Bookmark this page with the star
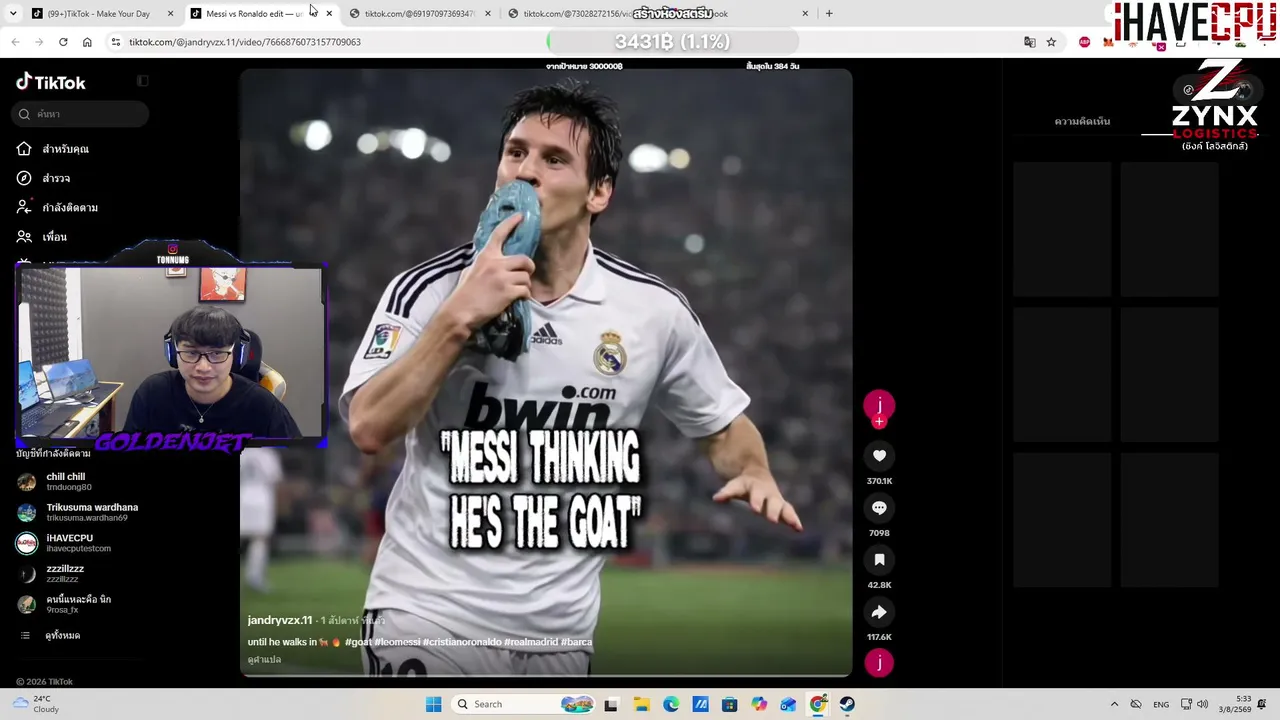Screen dimensions: 1280x720 tap(1051, 42)
